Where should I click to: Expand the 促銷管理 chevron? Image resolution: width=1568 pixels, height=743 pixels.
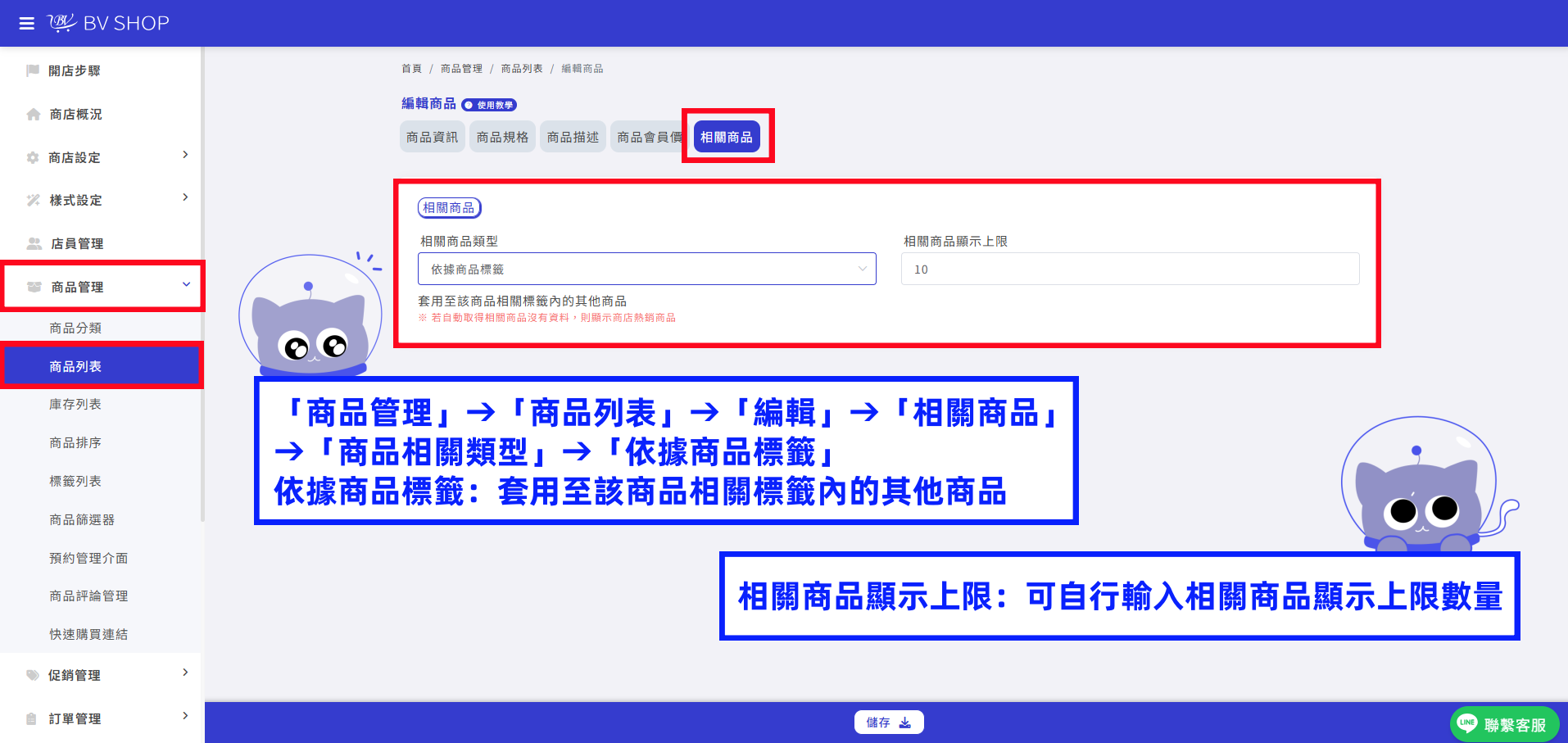point(185,673)
